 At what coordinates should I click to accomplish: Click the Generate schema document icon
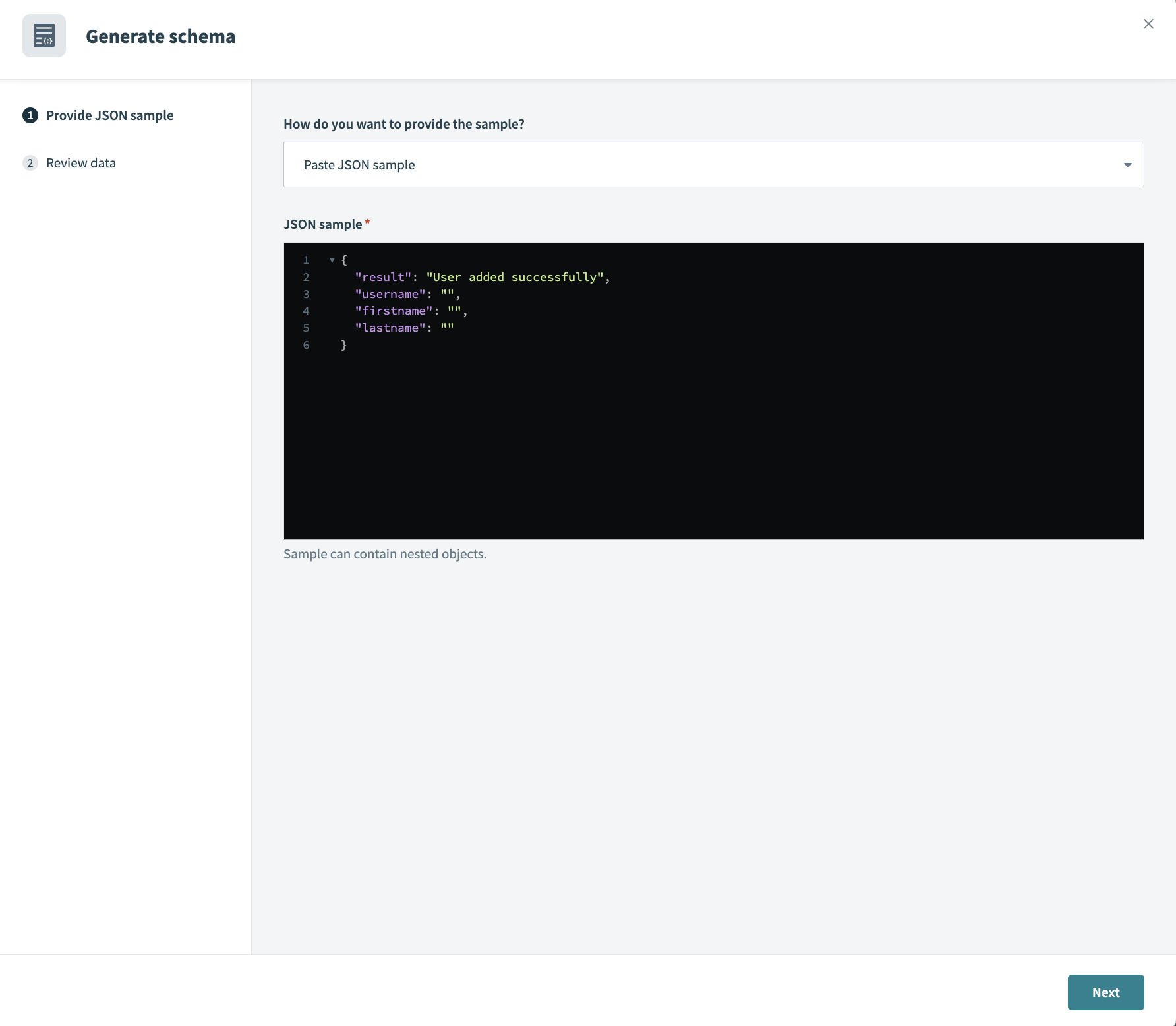[x=44, y=36]
